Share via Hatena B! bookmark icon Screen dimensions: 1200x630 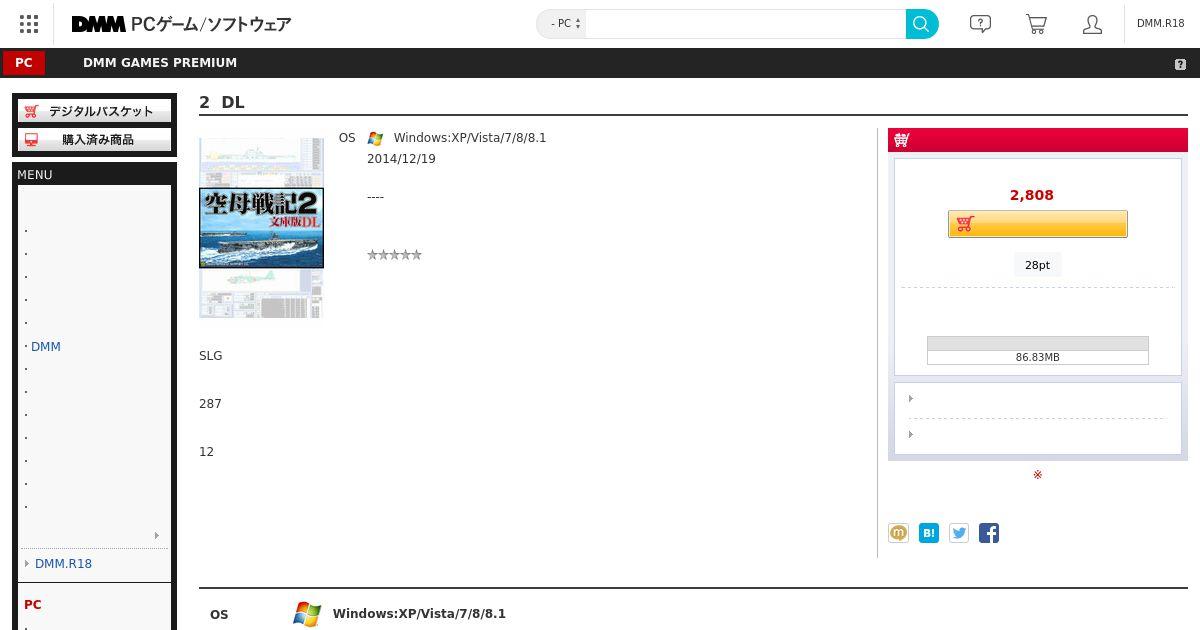[929, 533]
